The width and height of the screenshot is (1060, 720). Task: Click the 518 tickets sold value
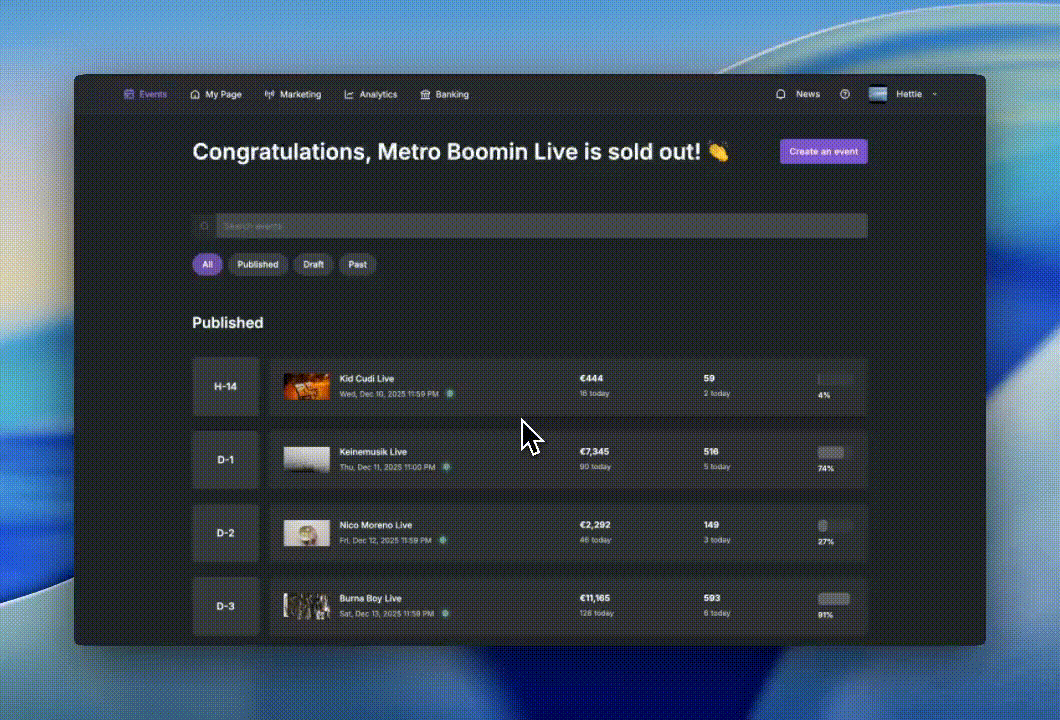(711, 452)
